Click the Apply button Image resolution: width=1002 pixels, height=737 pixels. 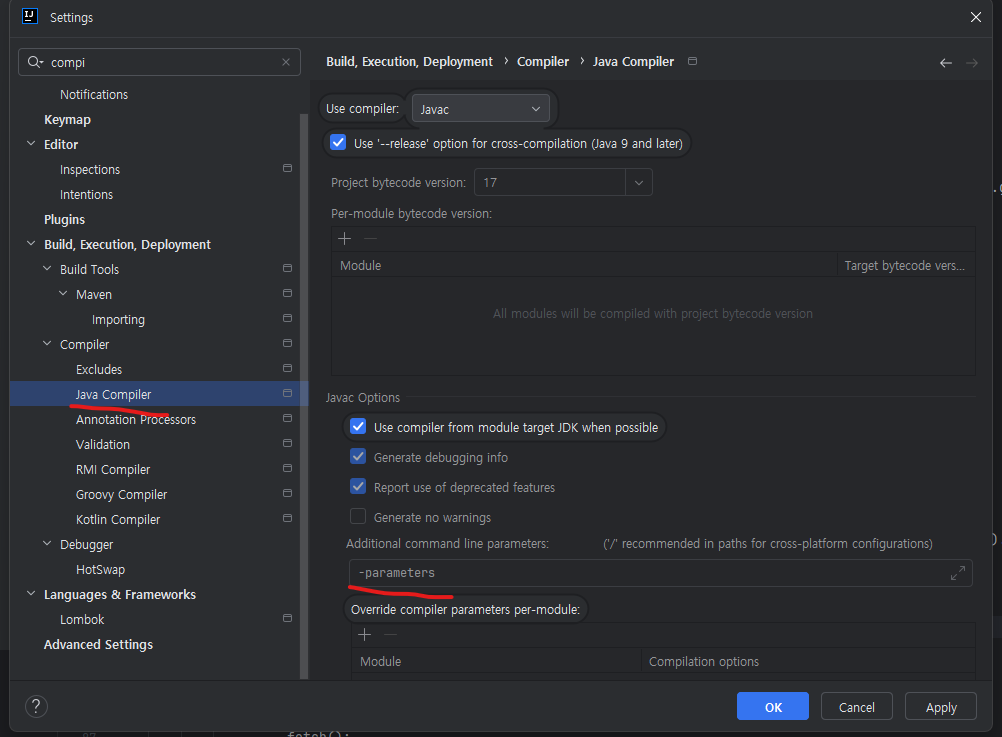click(939, 706)
